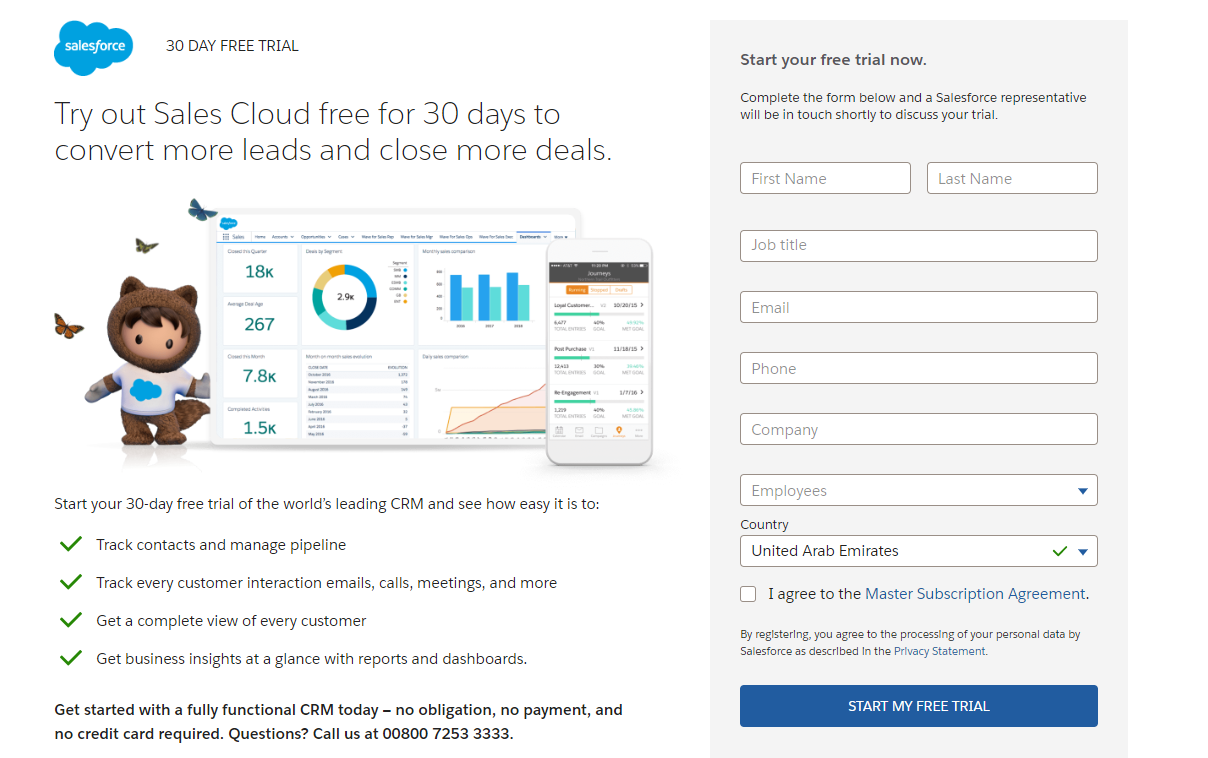Click the orange butterfly beside the mascot
This screenshot has width=1208, height=758.
68,326
